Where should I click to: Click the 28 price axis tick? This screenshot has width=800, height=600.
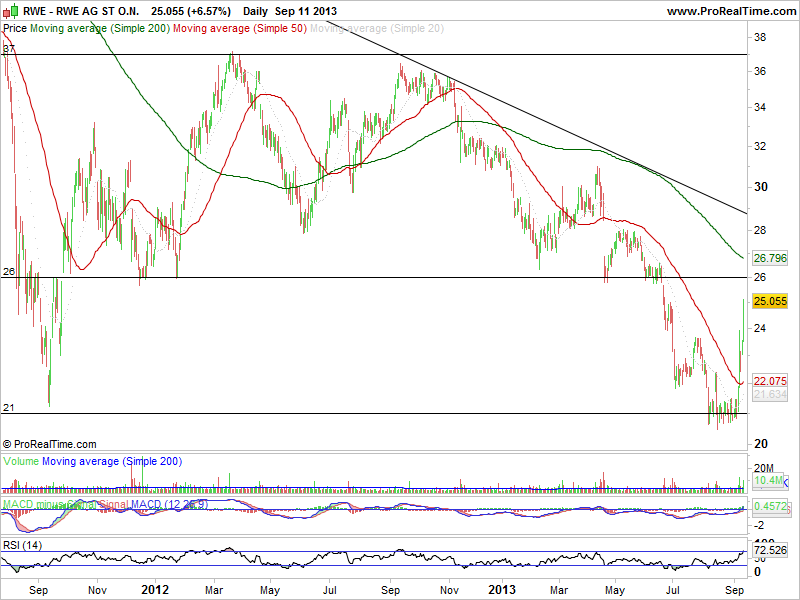pos(760,230)
